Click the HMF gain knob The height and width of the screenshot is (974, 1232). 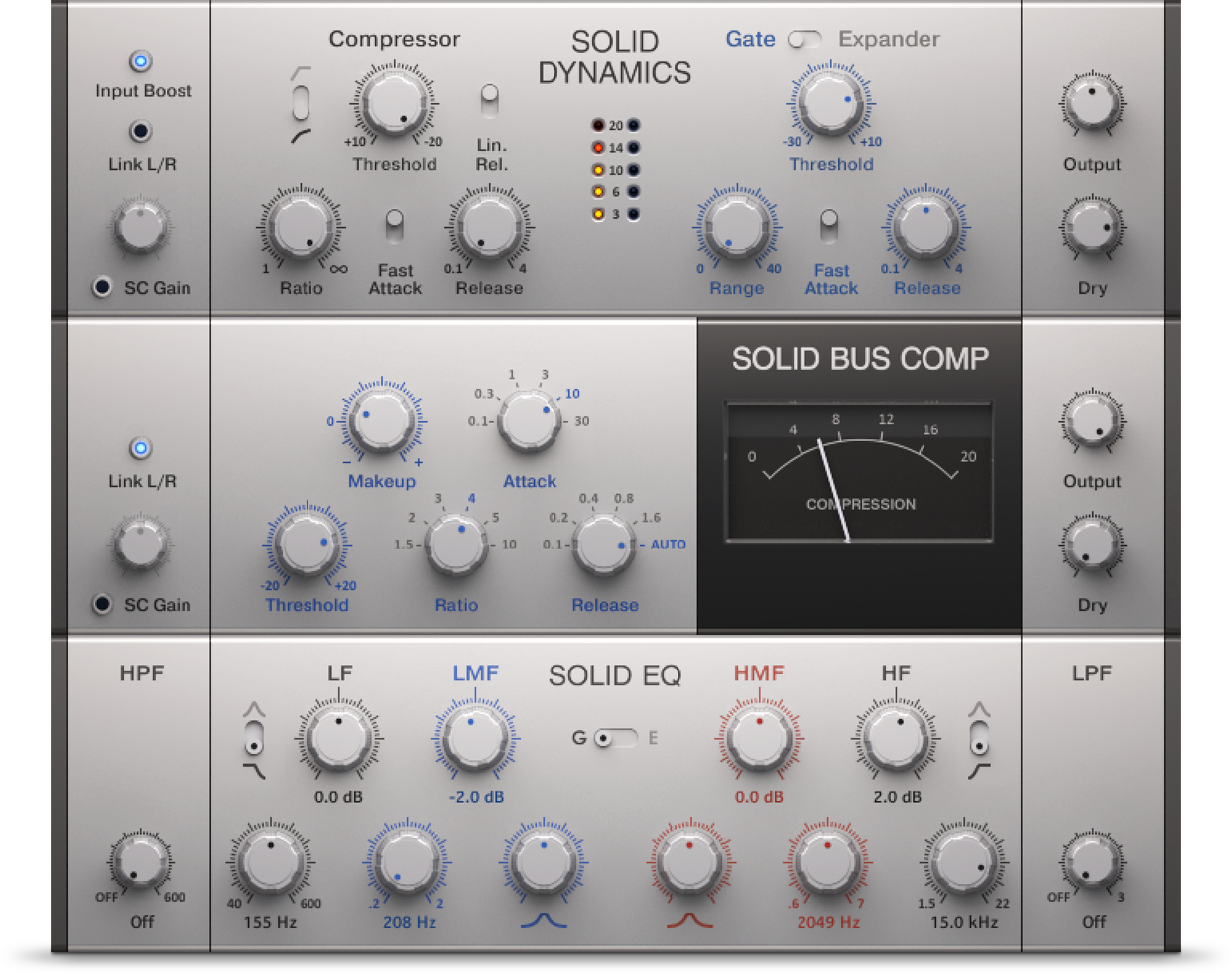click(x=759, y=739)
